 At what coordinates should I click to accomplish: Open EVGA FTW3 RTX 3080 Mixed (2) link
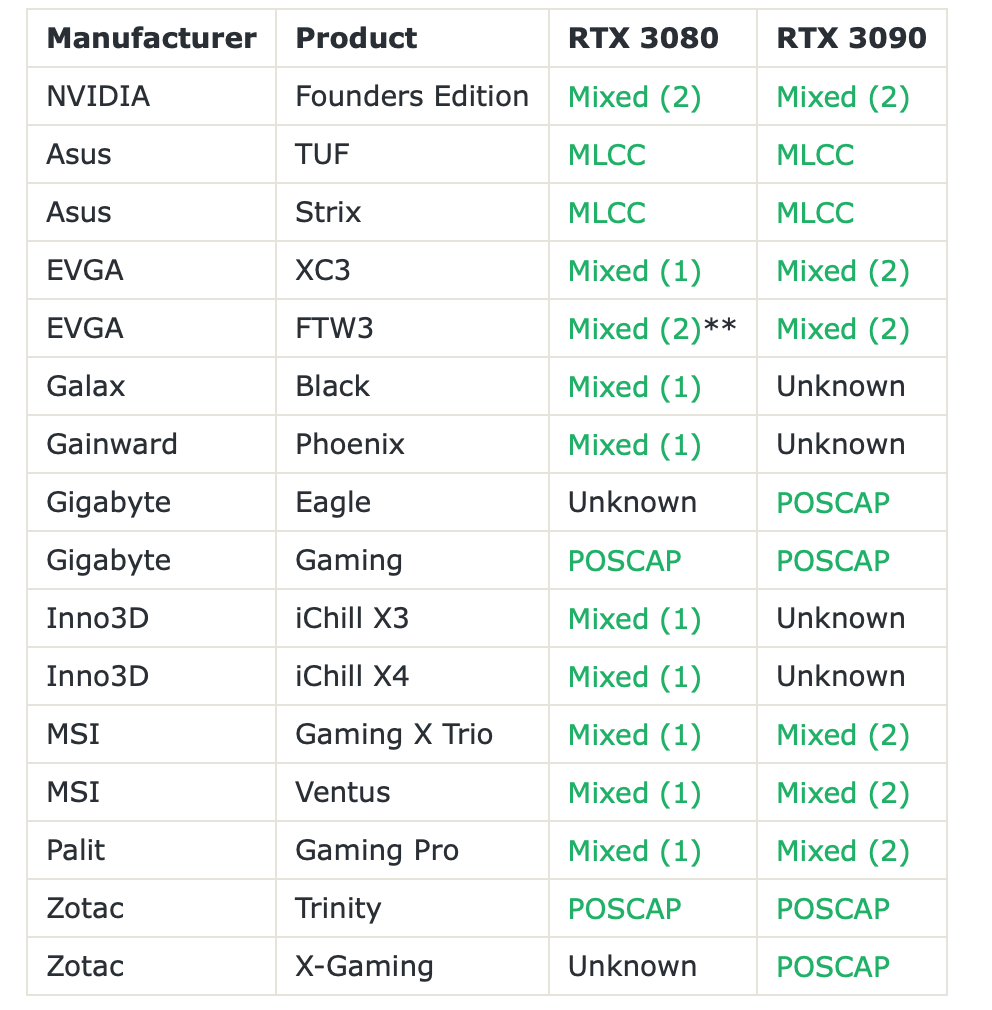[634, 329]
